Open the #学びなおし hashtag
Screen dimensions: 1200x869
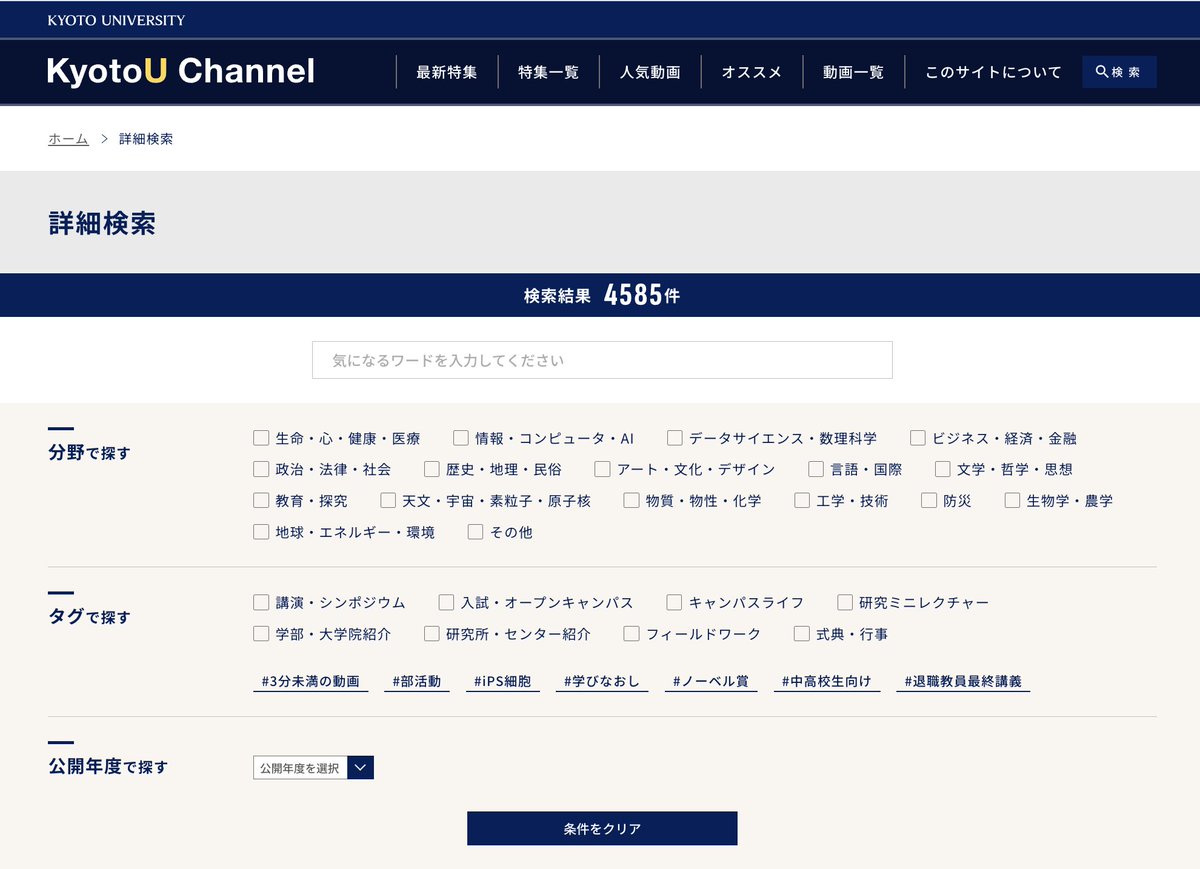(x=601, y=681)
